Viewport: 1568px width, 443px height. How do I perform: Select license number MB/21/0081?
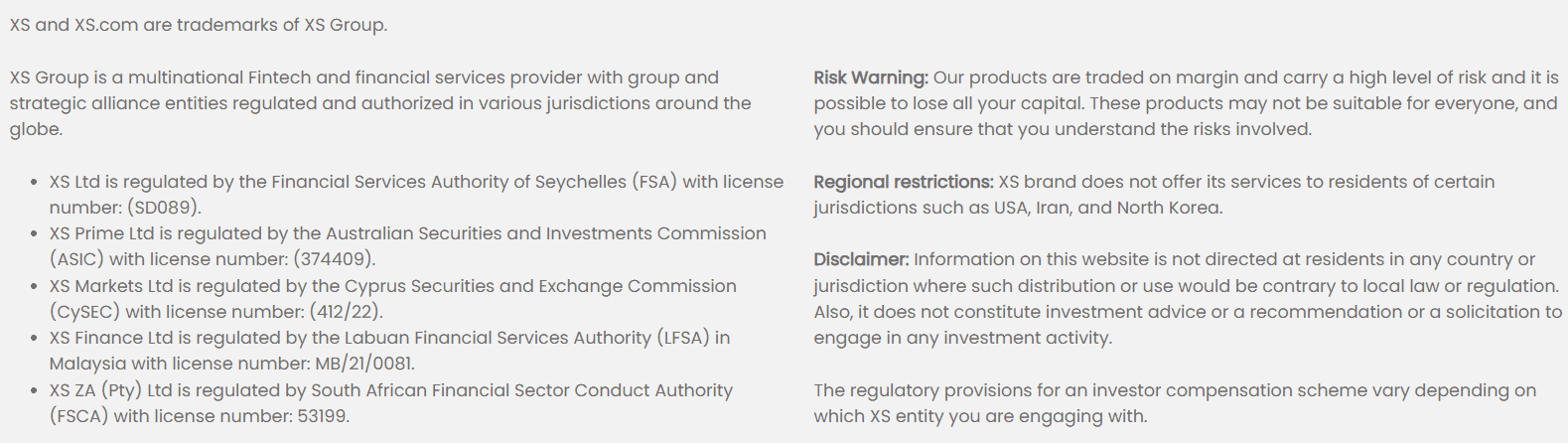pyautogui.click(x=364, y=364)
